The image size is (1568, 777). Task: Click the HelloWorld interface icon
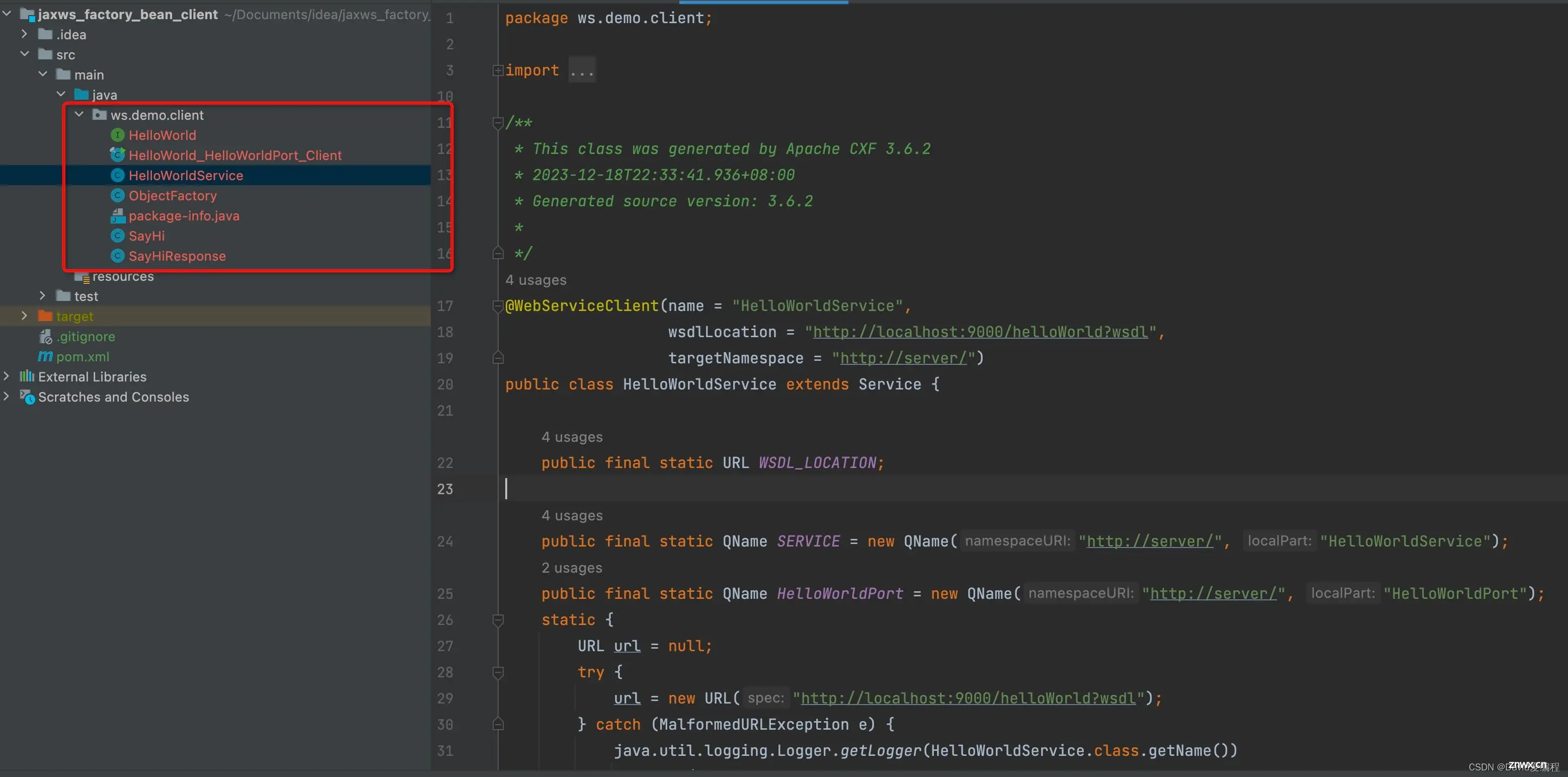[117, 135]
